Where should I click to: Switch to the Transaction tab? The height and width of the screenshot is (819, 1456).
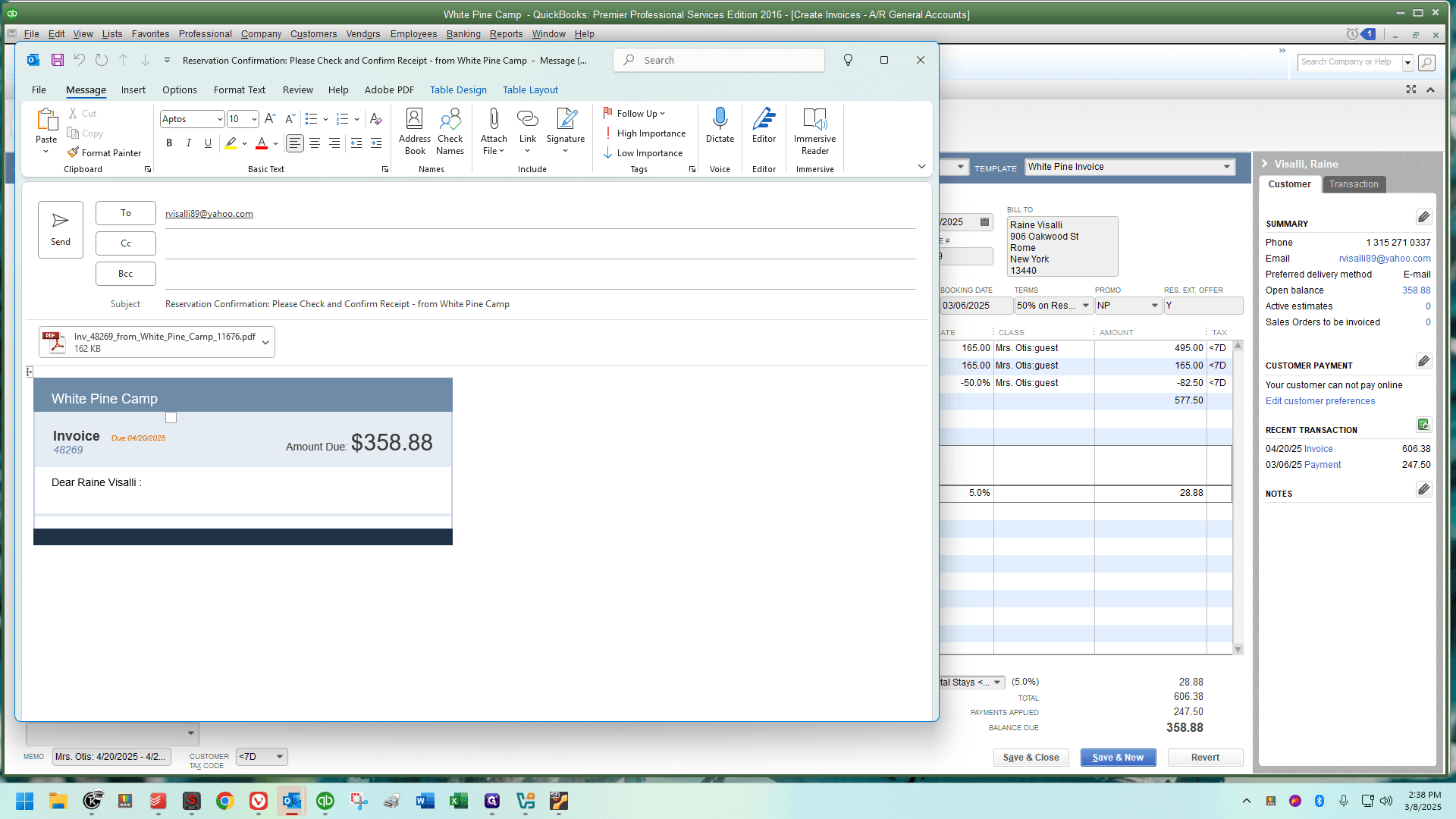pos(1354,184)
